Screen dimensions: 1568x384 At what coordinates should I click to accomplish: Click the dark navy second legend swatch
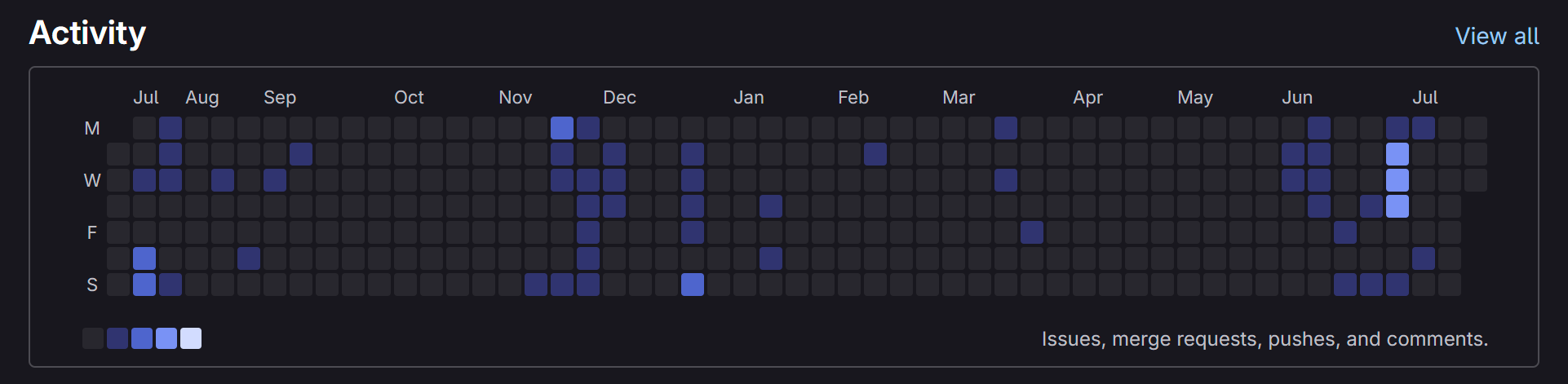point(117,338)
